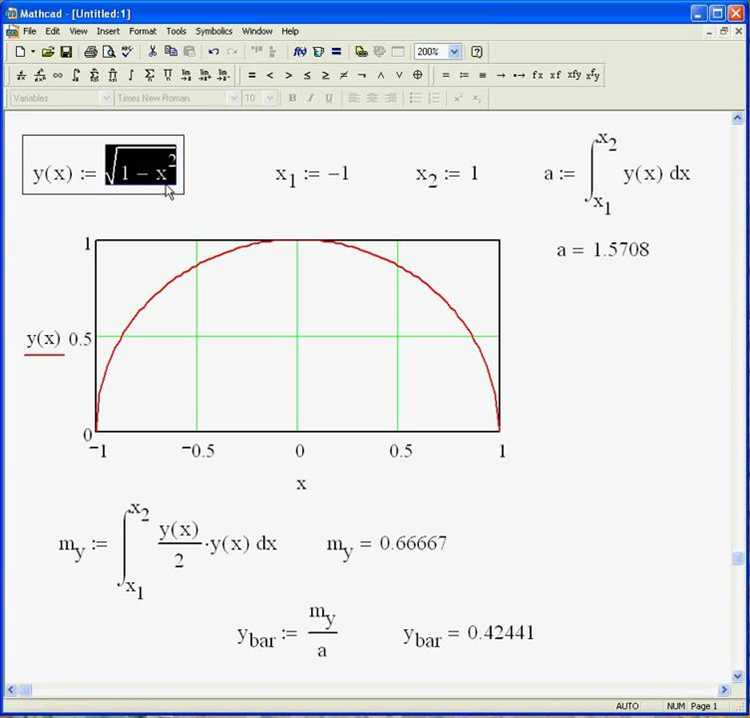Insert the not-equal-to operator

(x=344, y=75)
